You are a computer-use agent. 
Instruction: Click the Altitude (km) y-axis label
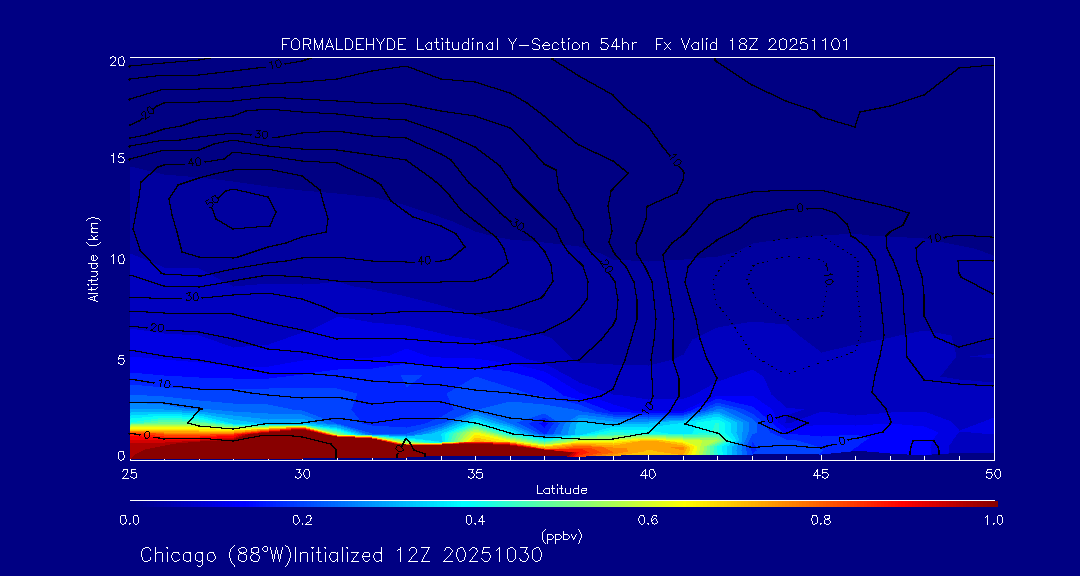(93, 258)
